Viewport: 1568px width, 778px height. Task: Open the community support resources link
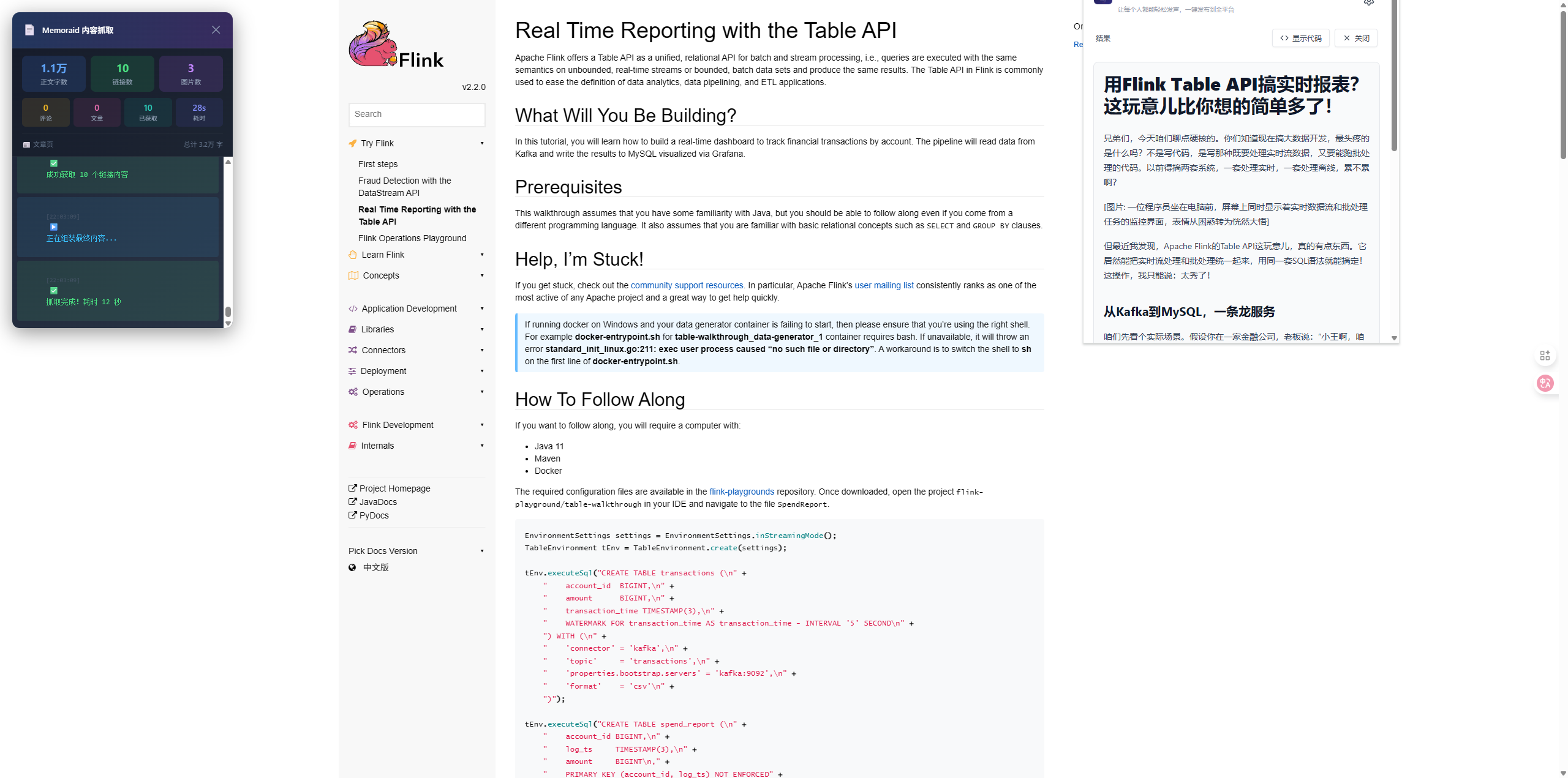(x=687, y=285)
